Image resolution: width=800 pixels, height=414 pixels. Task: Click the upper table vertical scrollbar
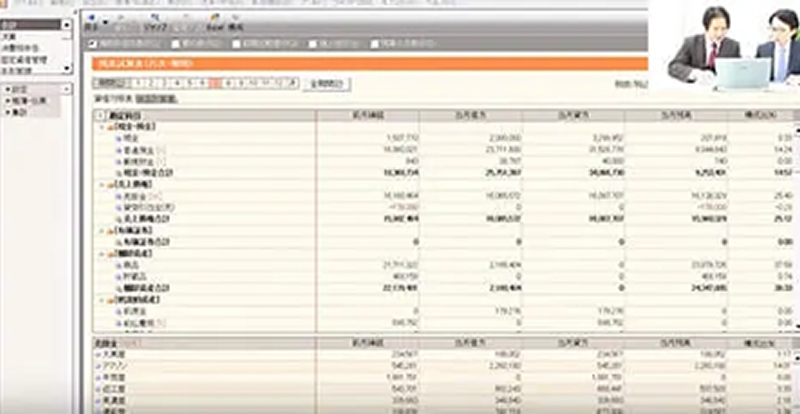tap(794, 220)
